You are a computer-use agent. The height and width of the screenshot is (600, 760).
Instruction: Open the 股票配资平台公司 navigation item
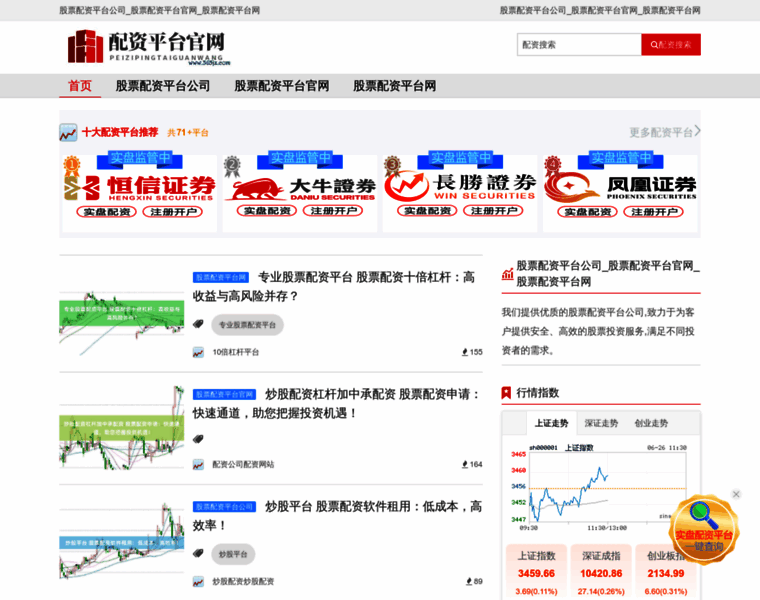click(x=162, y=86)
